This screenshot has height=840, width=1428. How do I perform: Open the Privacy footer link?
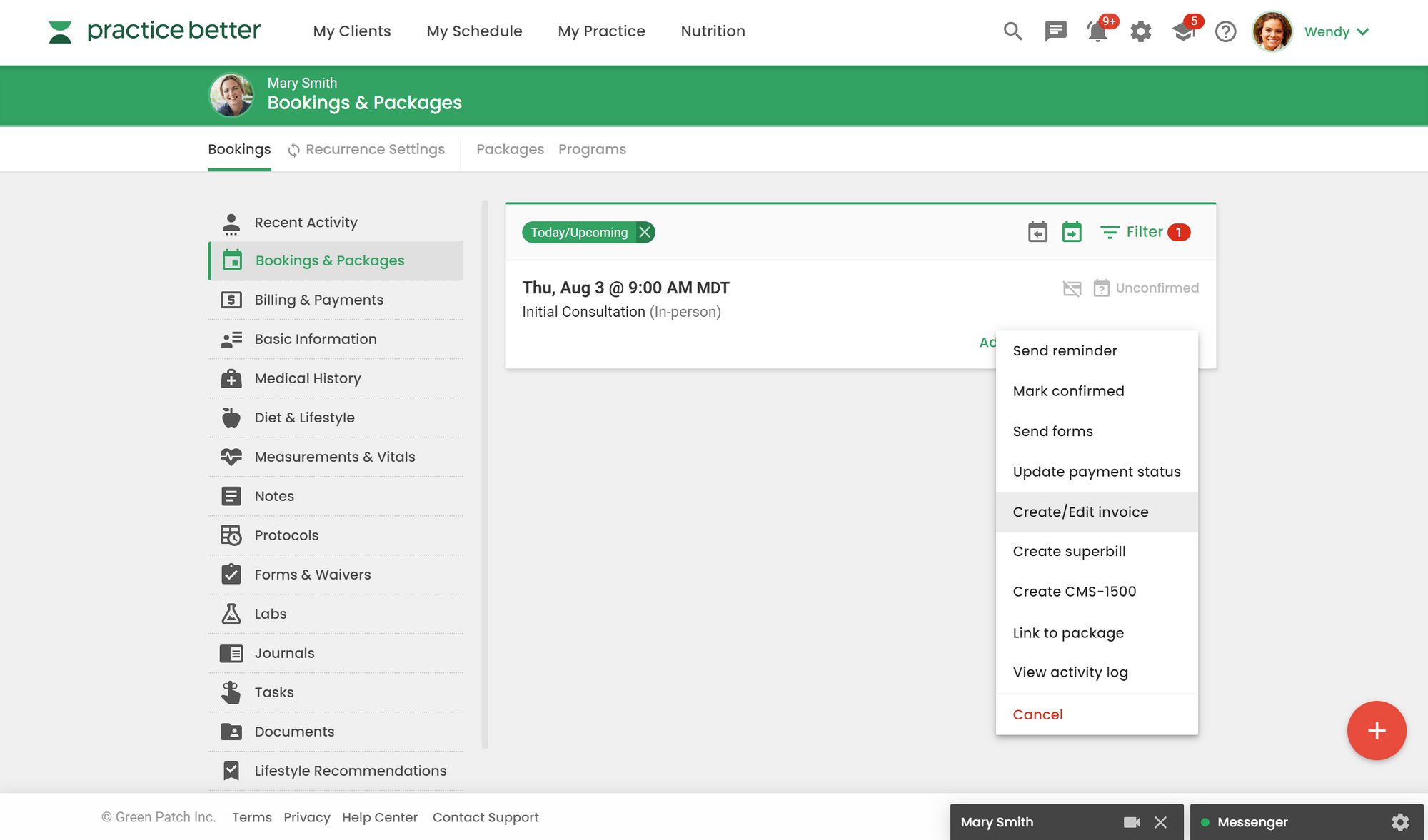[x=306, y=817]
